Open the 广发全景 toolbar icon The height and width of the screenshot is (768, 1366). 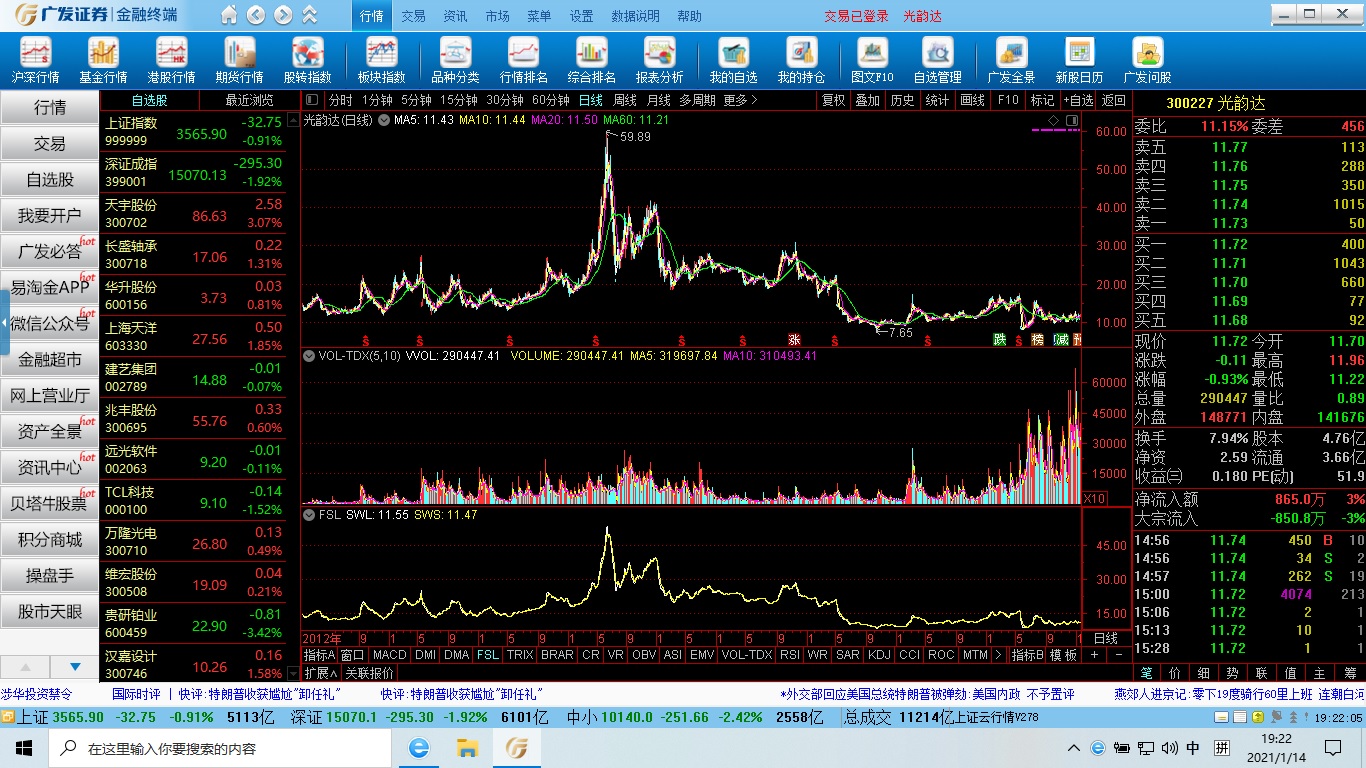pyautogui.click(x=1011, y=61)
